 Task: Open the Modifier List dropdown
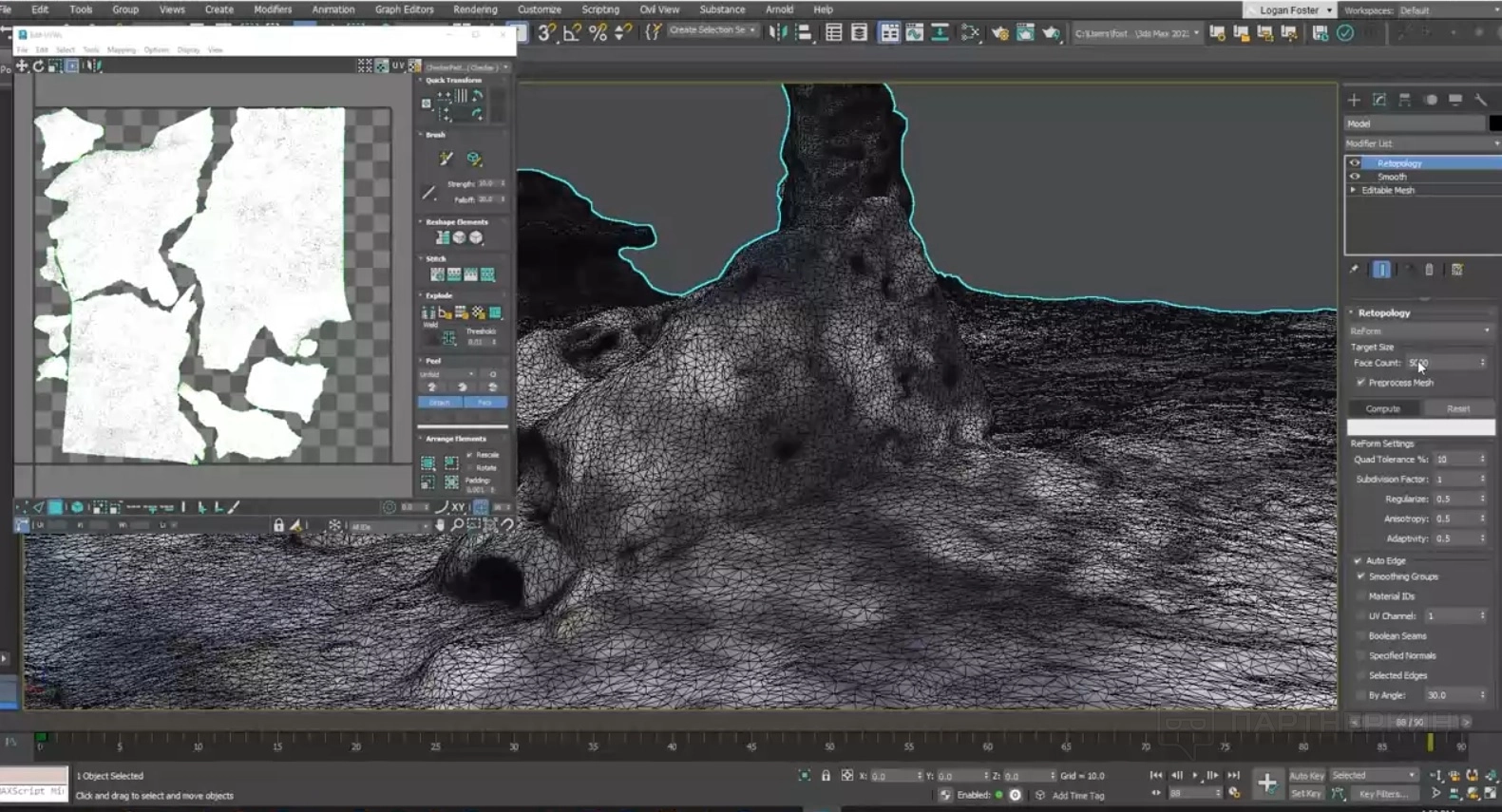1420,143
